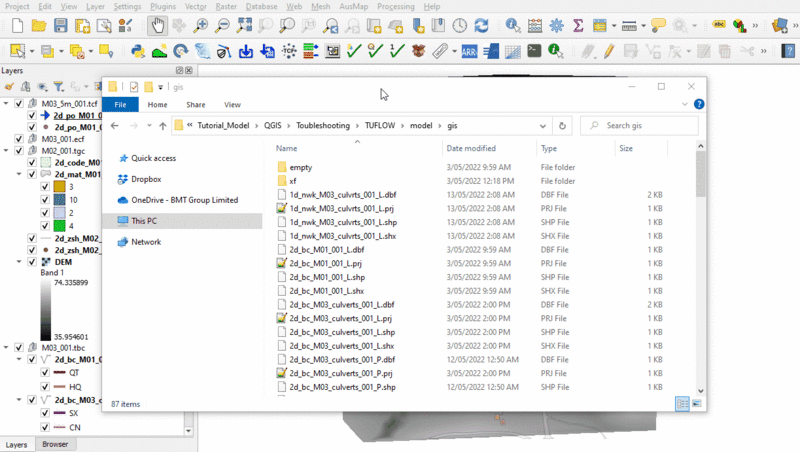
Task: Collapse the M03_001.tbc group
Action: (x=7, y=347)
